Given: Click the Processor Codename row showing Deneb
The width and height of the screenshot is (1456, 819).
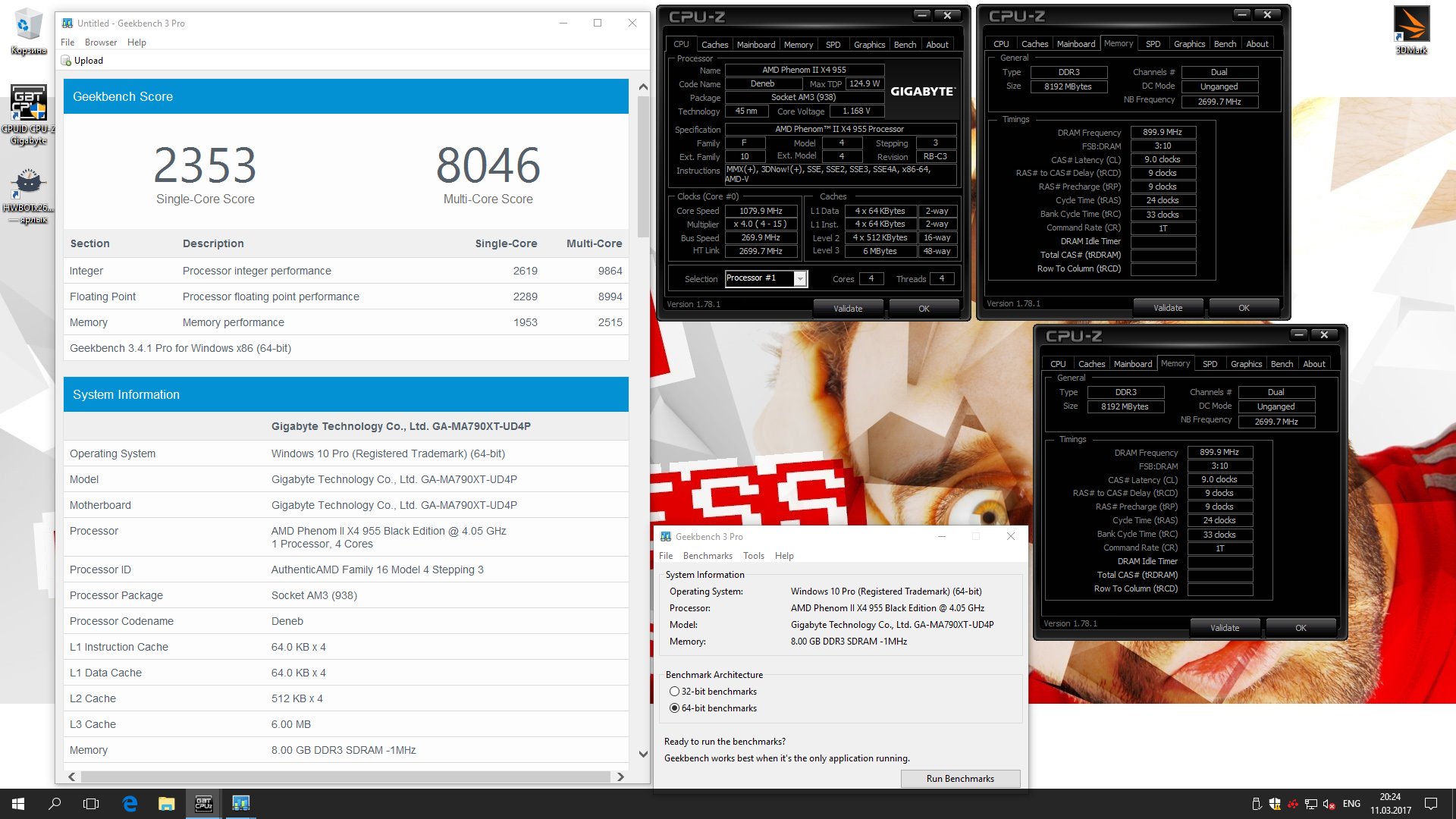Looking at the screenshot, I should 346,621.
